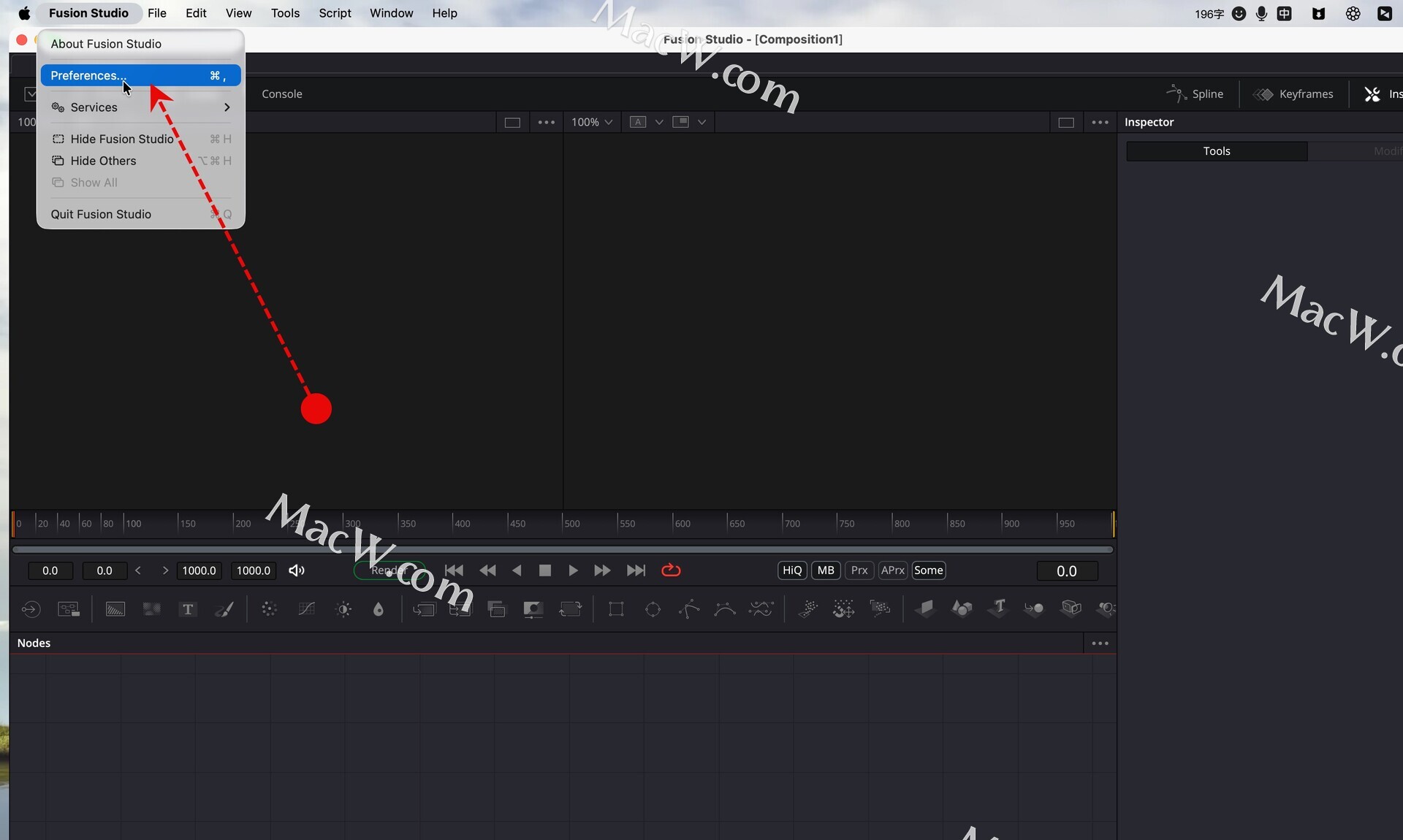
Task: Toggle the red loop playback button
Action: pos(671,570)
